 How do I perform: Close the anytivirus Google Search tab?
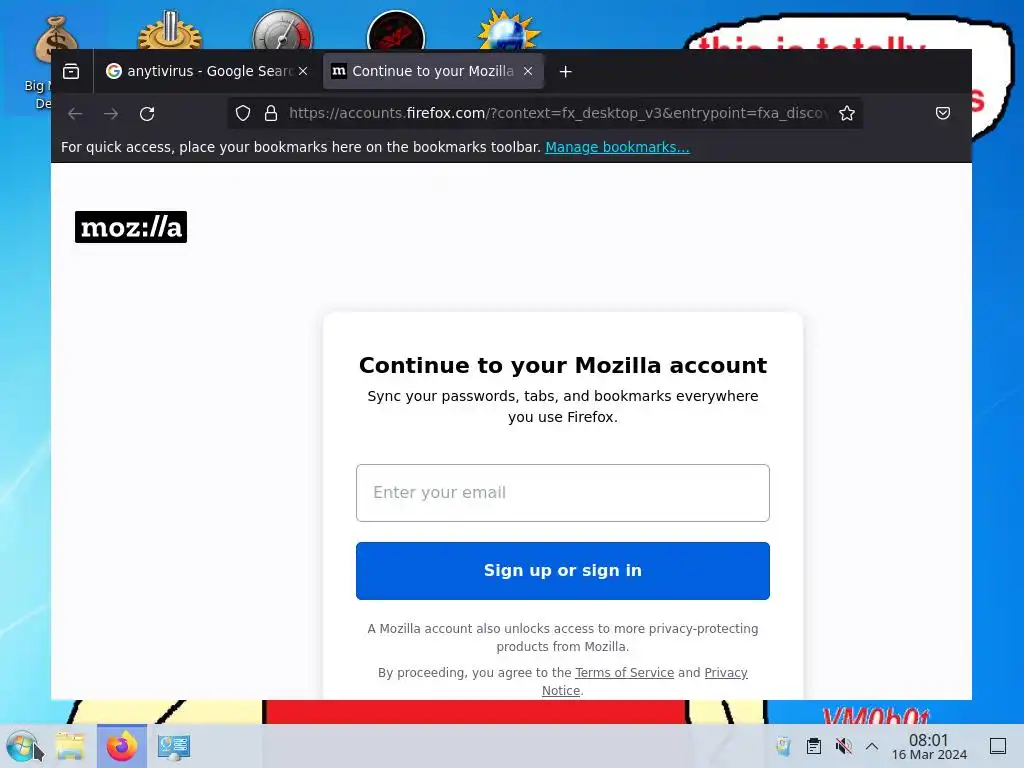303,71
